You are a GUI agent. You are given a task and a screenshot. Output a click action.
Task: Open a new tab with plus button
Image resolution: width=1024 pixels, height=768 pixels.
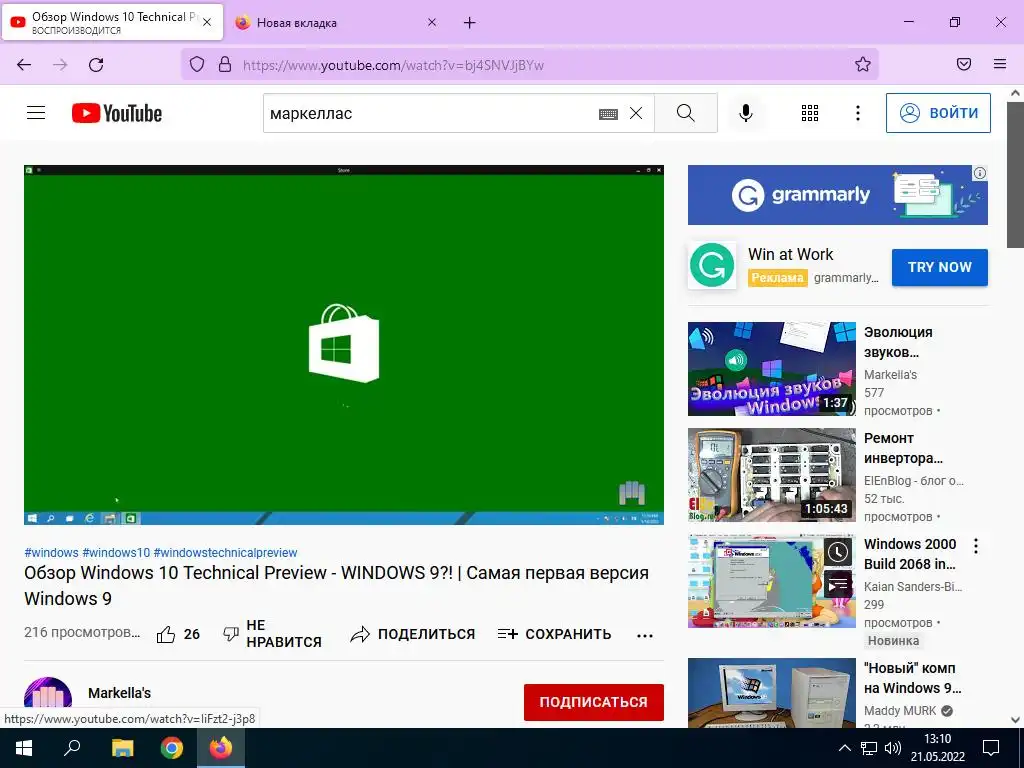coord(470,23)
